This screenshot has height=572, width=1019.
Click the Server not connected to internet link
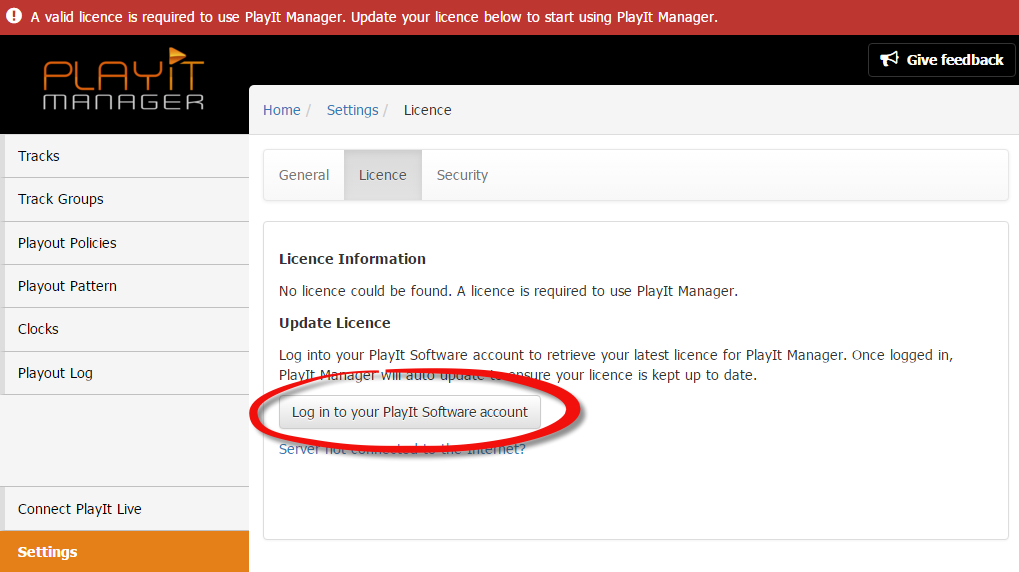402,449
